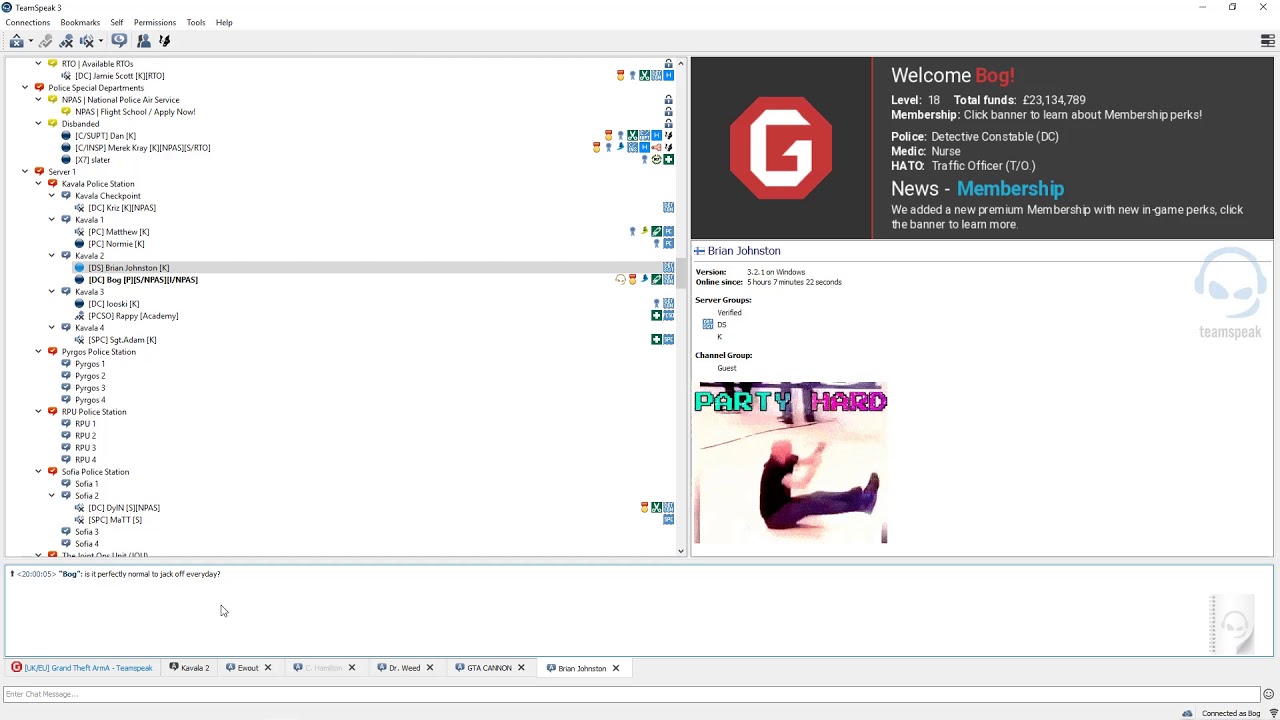Collapse the Sofia Police Station channel
The width and height of the screenshot is (1280, 720).
(x=38, y=472)
